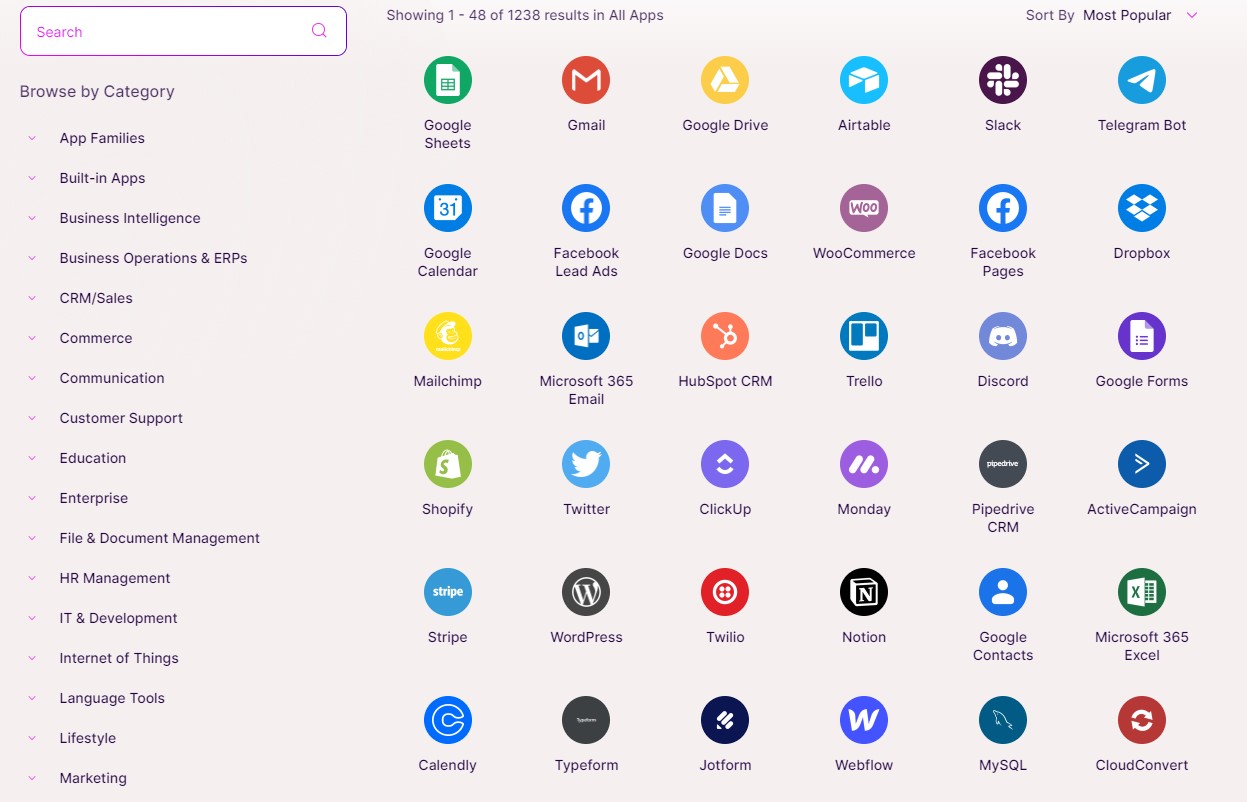Open the Twitter bird icon

[x=586, y=464]
